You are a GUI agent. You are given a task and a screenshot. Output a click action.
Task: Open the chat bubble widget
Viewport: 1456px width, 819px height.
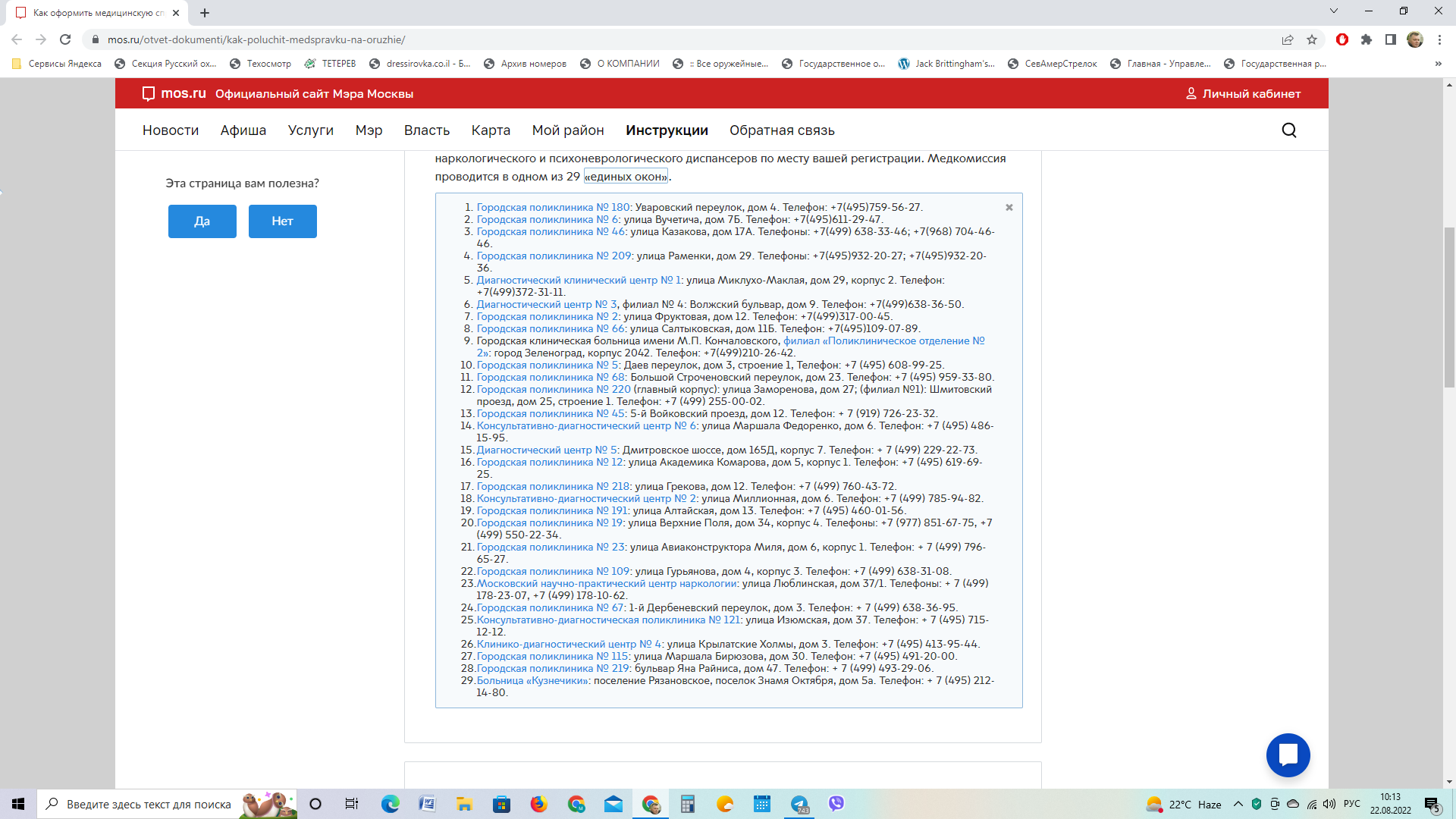[1288, 755]
